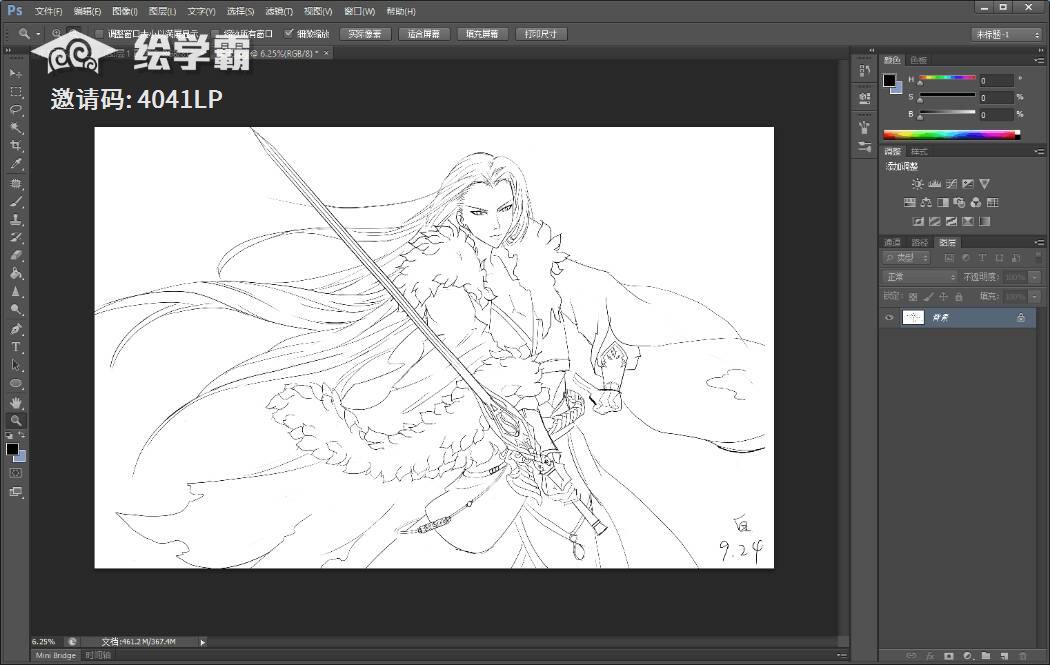
Task: Select the Eyedropper tool
Action: pyautogui.click(x=16, y=163)
